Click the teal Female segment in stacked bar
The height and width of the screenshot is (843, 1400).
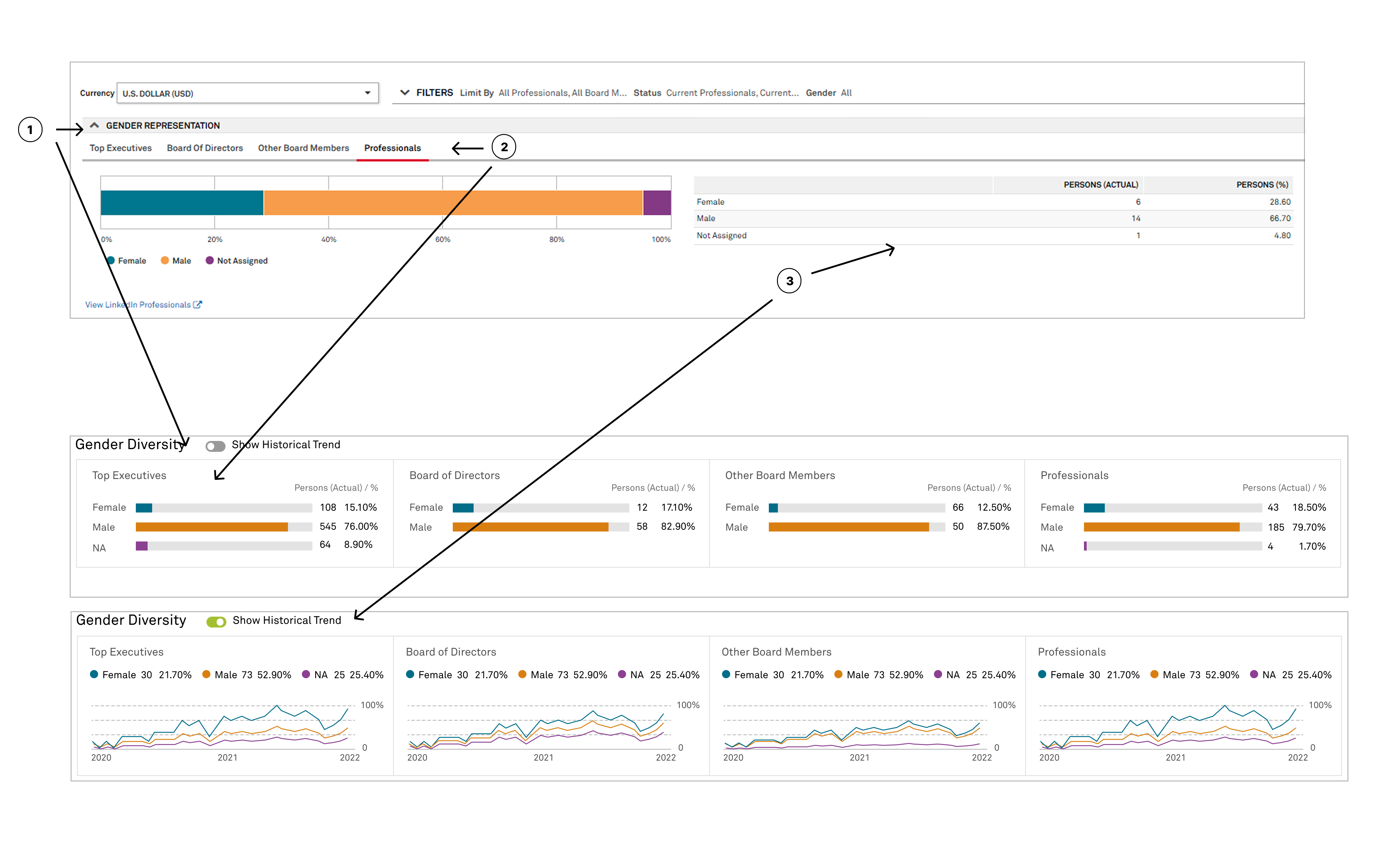182,203
